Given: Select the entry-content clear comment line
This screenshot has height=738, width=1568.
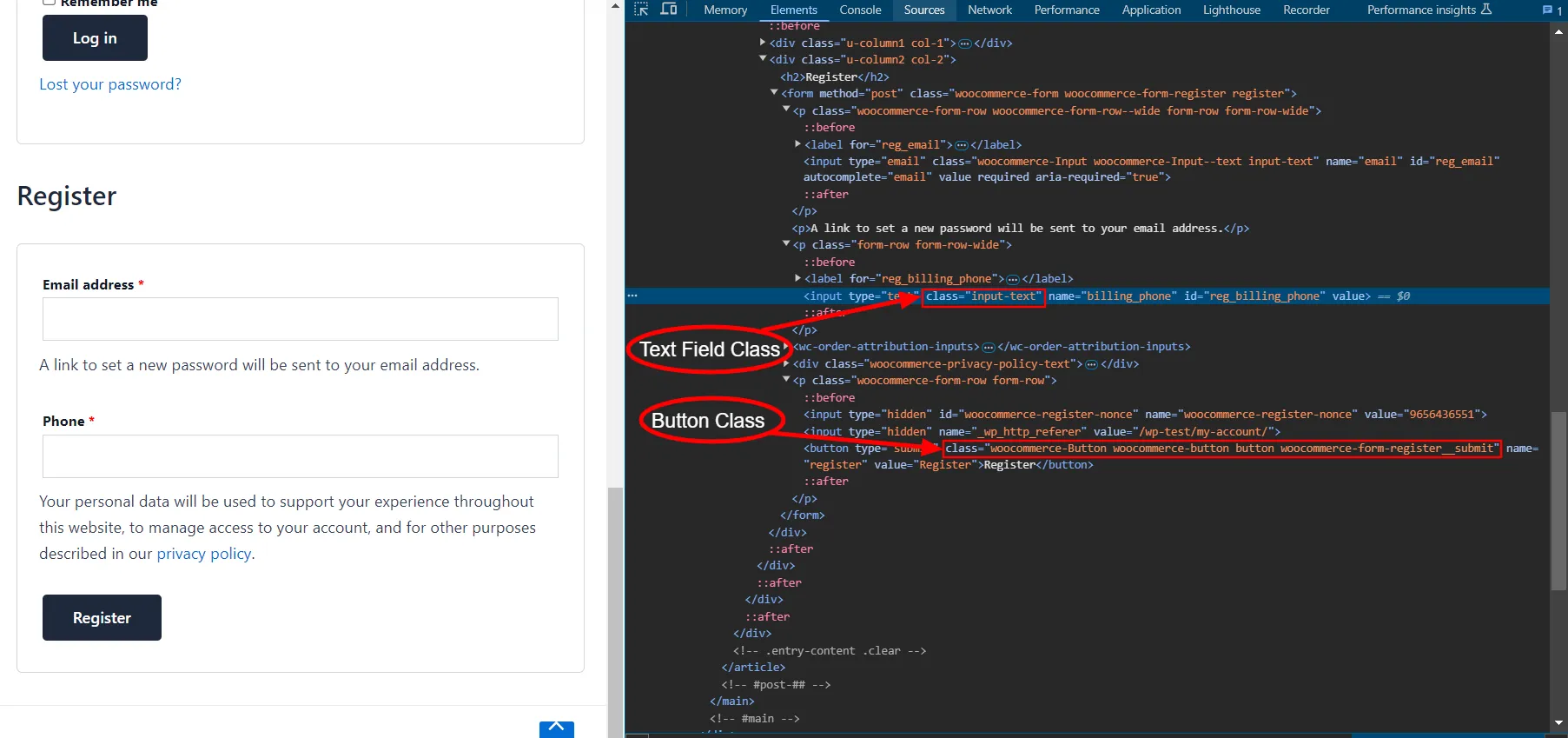Looking at the screenshot, I should [x=830, y=651].
